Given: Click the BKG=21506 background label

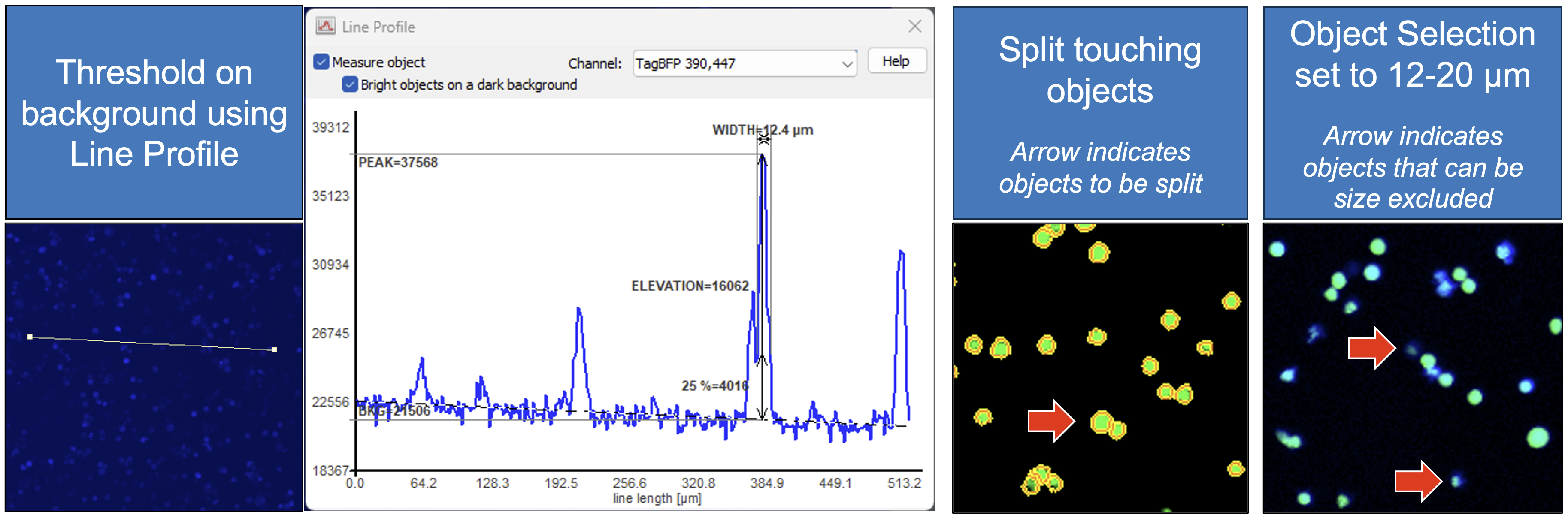Looking at the screenshot, I should coord(394,411).
